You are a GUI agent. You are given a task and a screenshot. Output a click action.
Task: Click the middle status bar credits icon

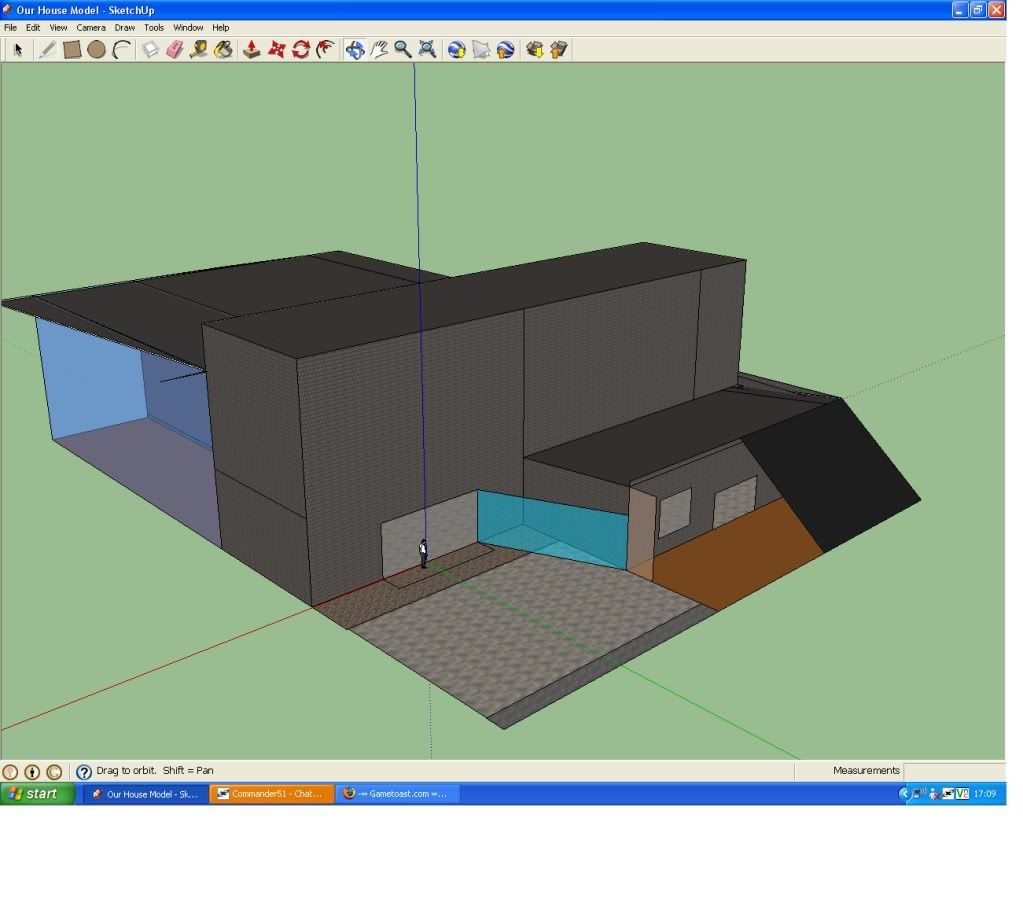pyautogui.click(x=32, y=772)
